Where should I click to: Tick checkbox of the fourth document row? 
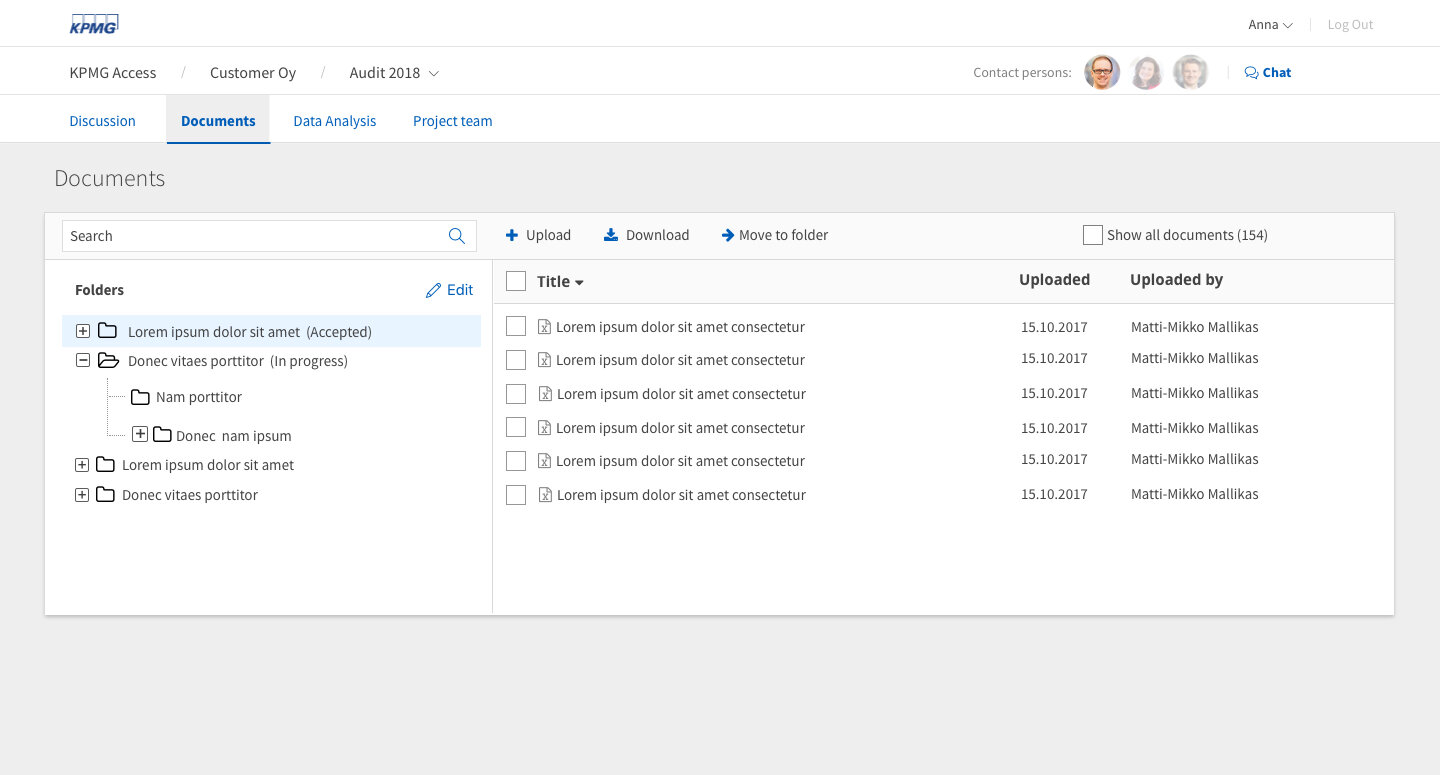(516, 427)
